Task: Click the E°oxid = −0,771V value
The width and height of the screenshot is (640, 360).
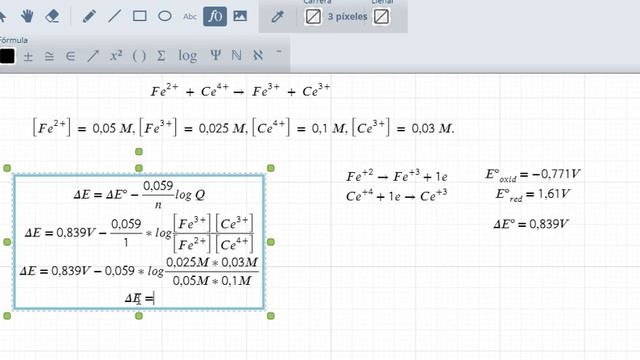Action: [x=532, y=175]
